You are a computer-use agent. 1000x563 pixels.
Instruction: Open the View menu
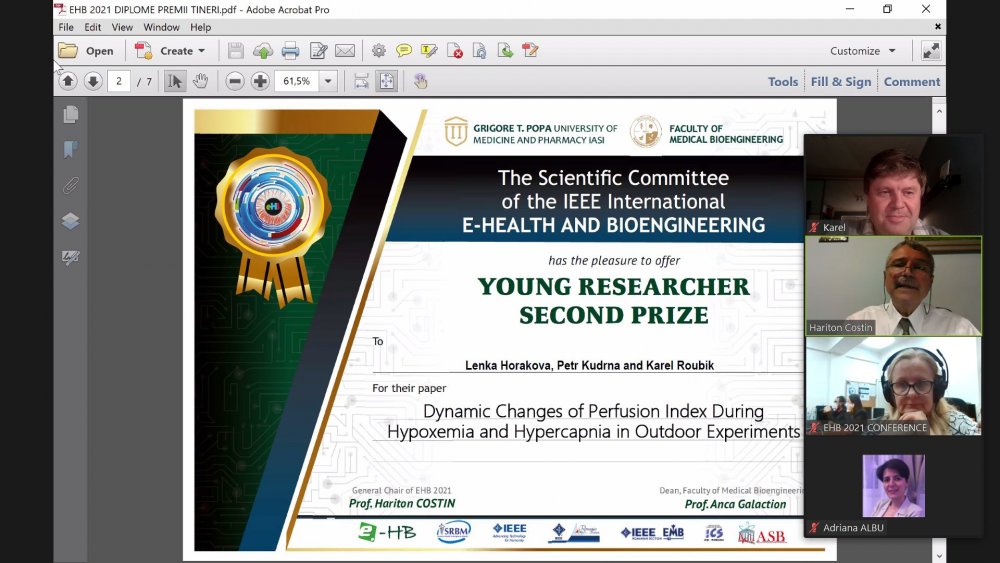122,27
